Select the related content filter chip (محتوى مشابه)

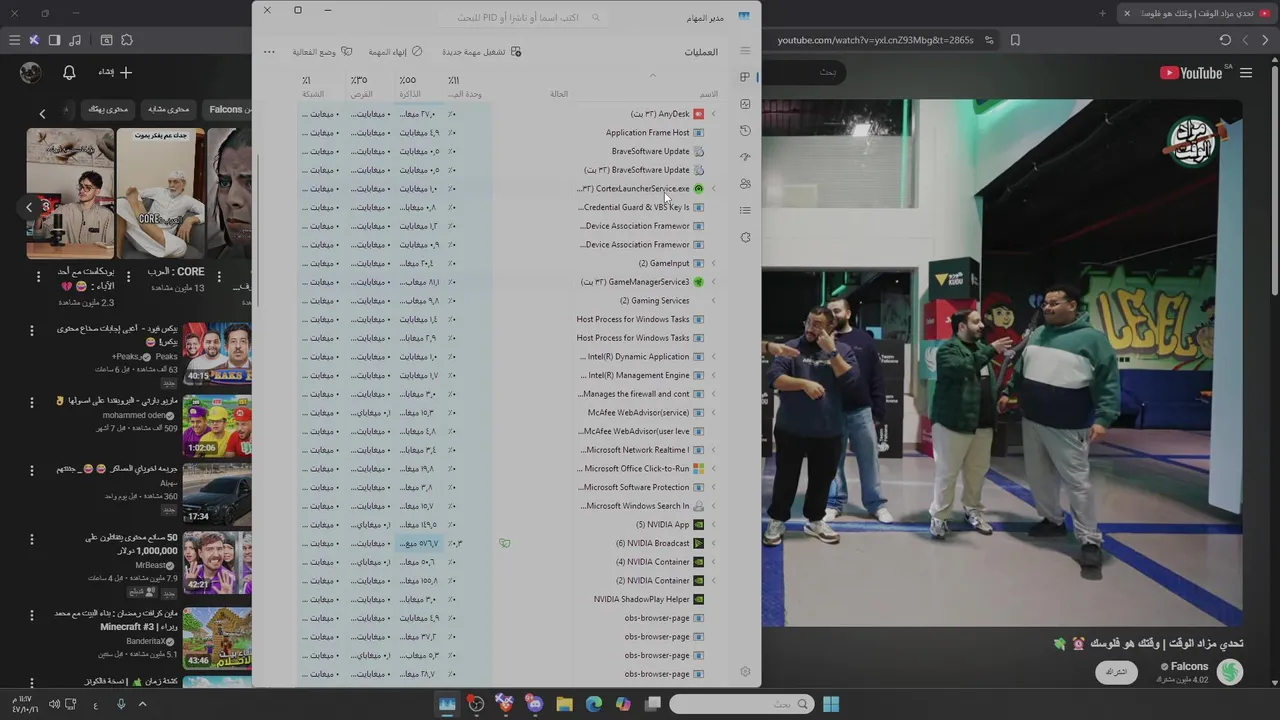(x=168, y=109)
